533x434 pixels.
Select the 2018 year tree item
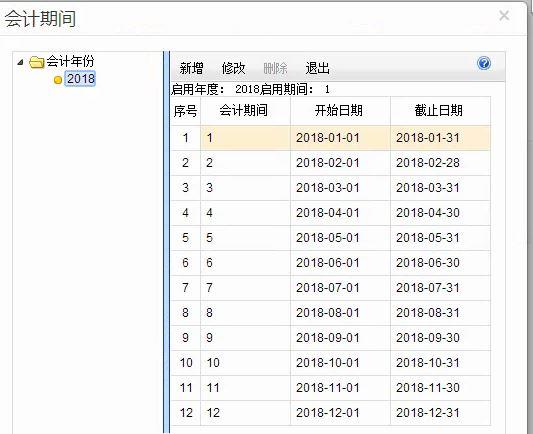tap(81, 79)
